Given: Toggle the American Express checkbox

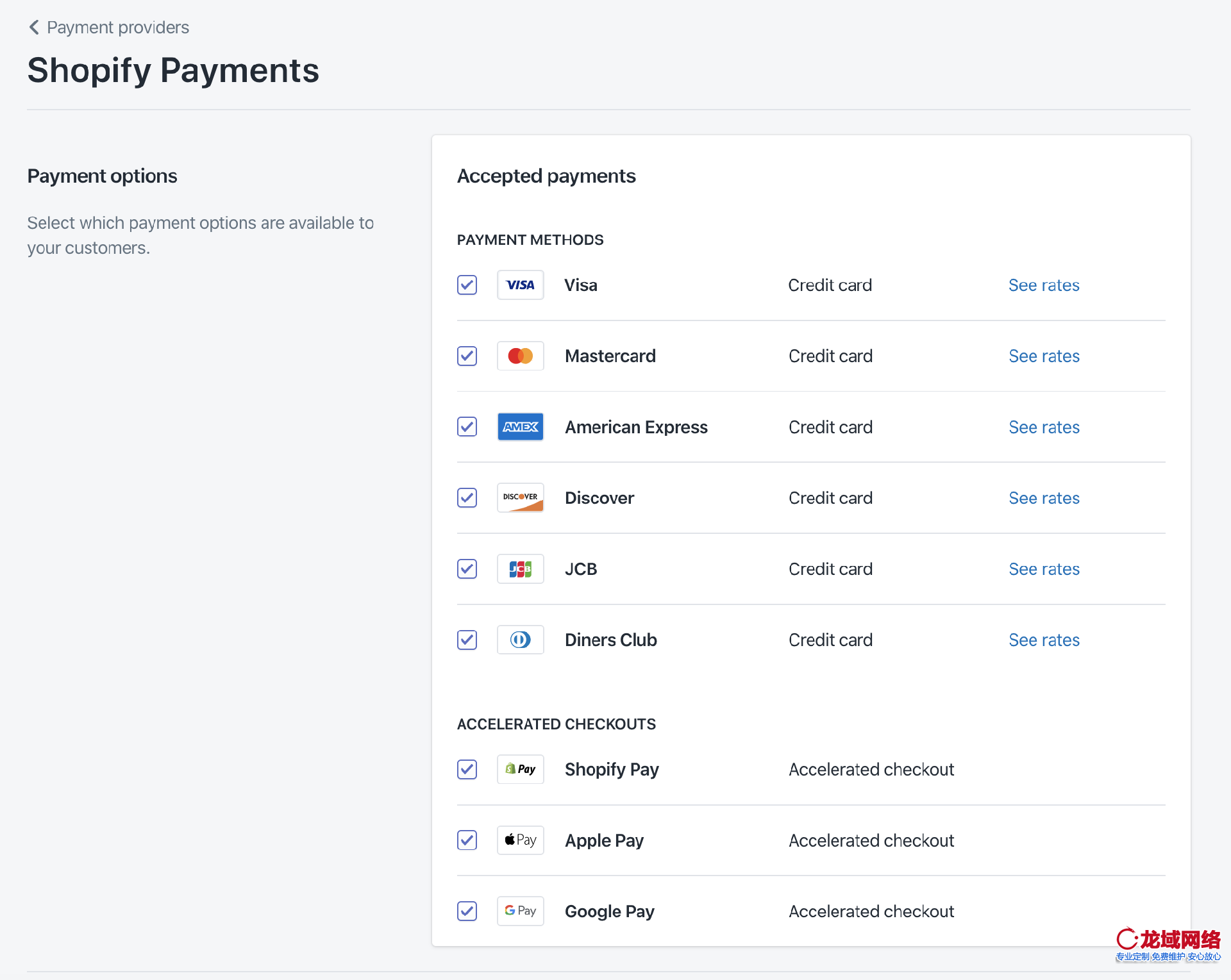Looking at the screenshot, I should coord(467,427).
